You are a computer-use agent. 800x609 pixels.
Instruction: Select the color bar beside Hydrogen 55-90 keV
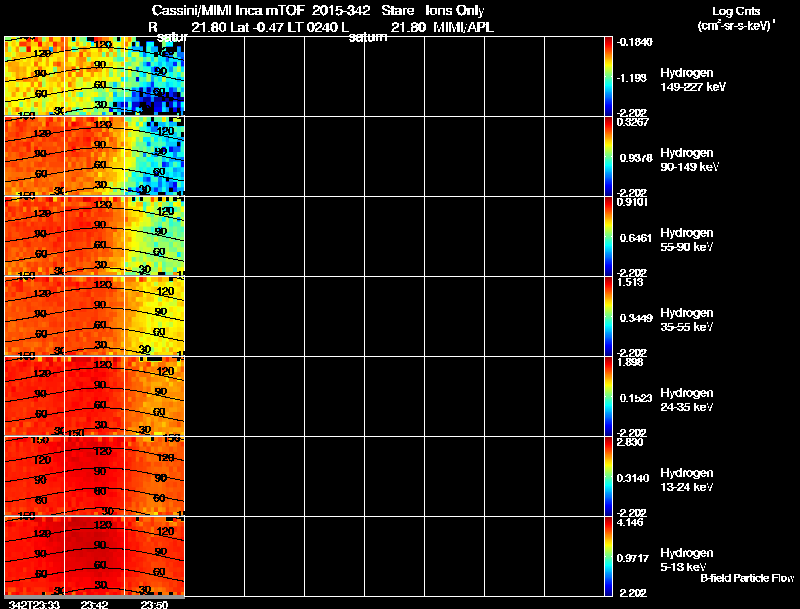click(608, 236)
